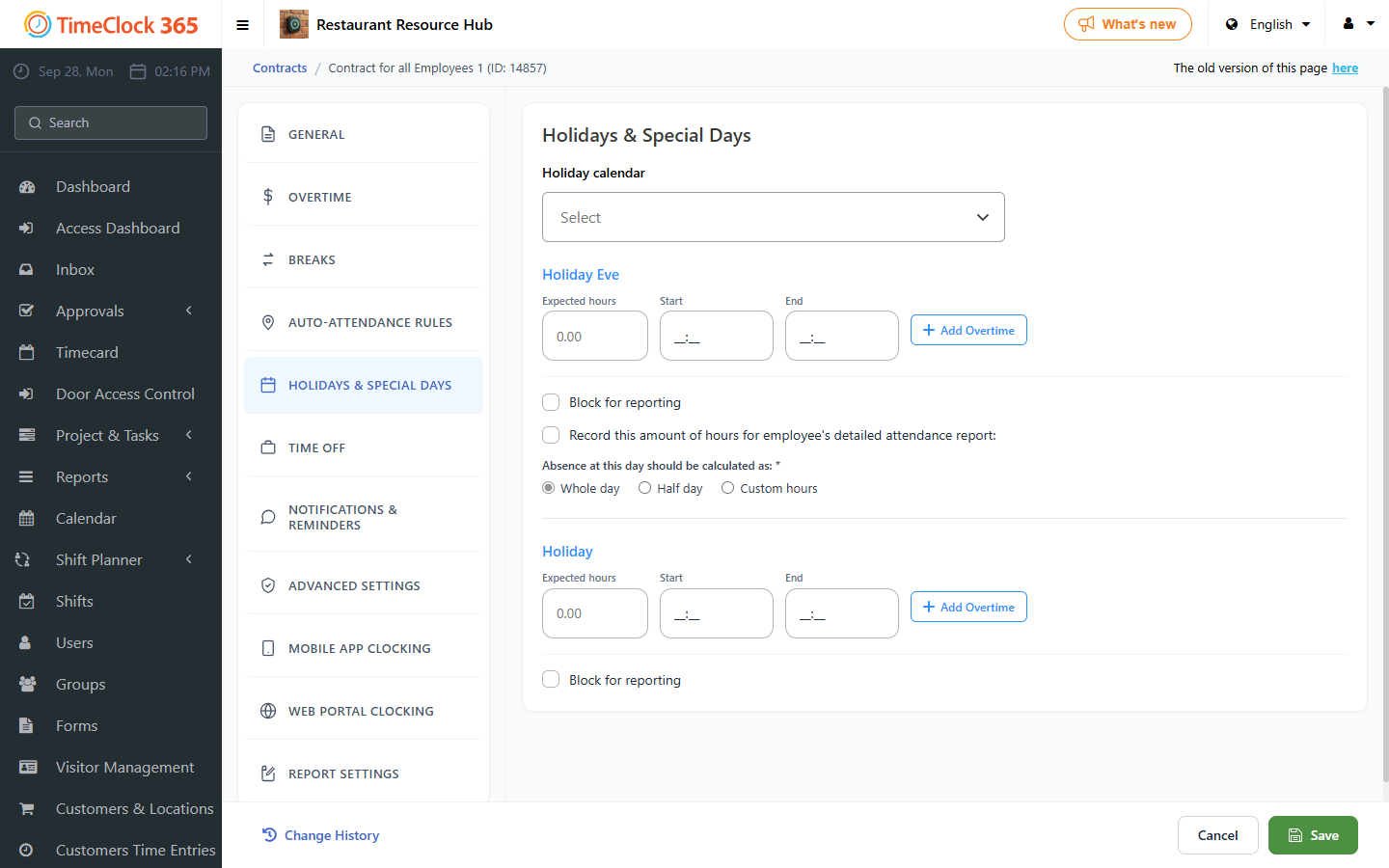This screenshot has width=1389, height=868.
Task: Click Holiday Start time field
Action: [717, 613]
